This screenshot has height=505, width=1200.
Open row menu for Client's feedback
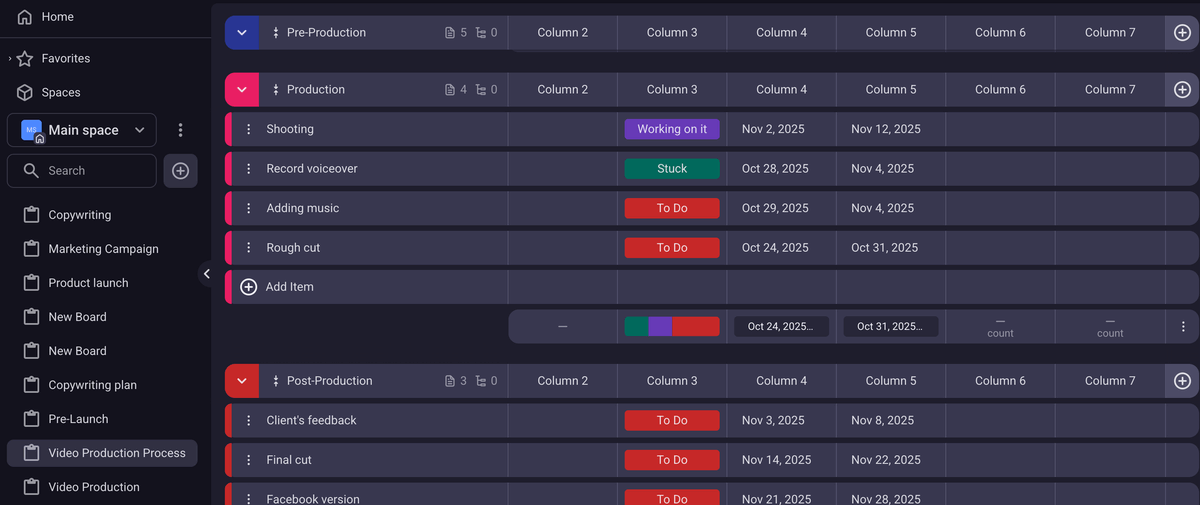click(248, 421)
